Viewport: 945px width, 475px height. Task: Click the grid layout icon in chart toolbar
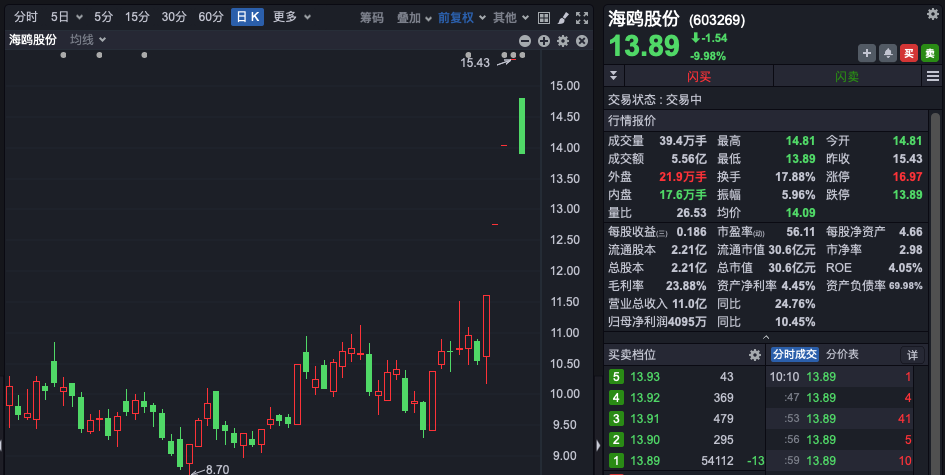click(x=543, y=17)
